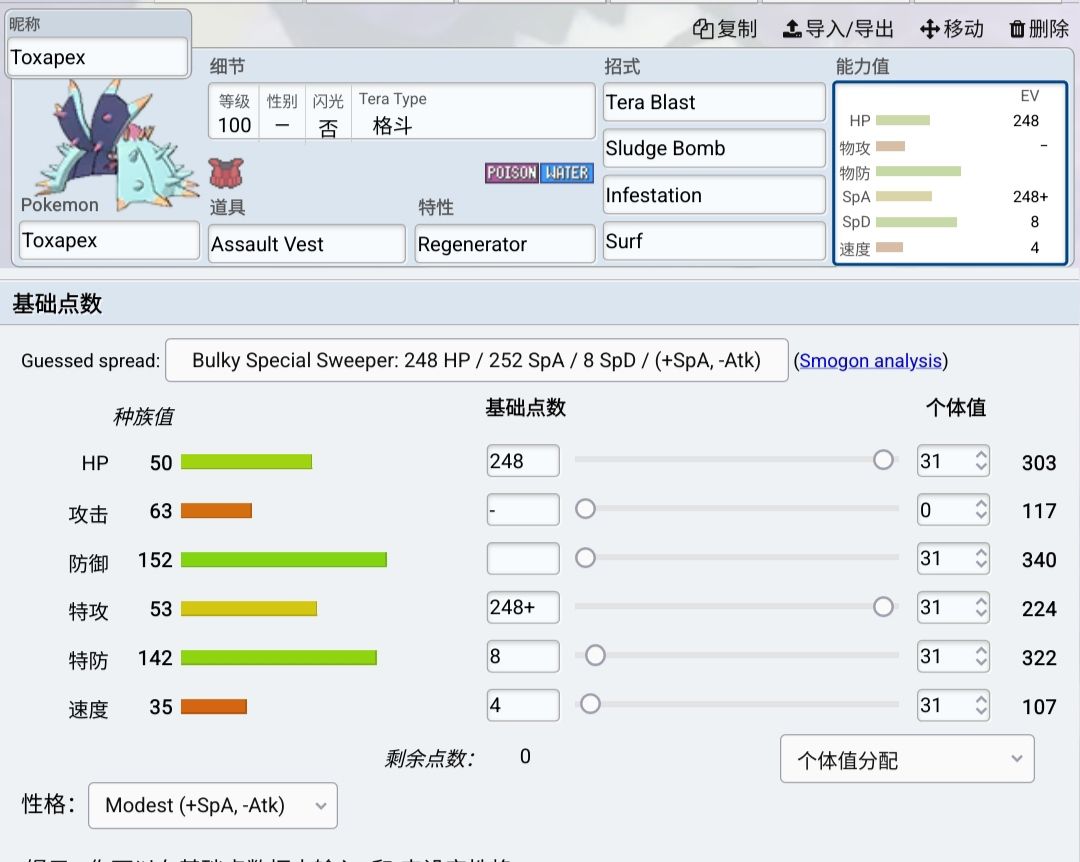Screen dimensions: 1080x862
Task: Click the Assault Vest item icon
Action: 225,173
